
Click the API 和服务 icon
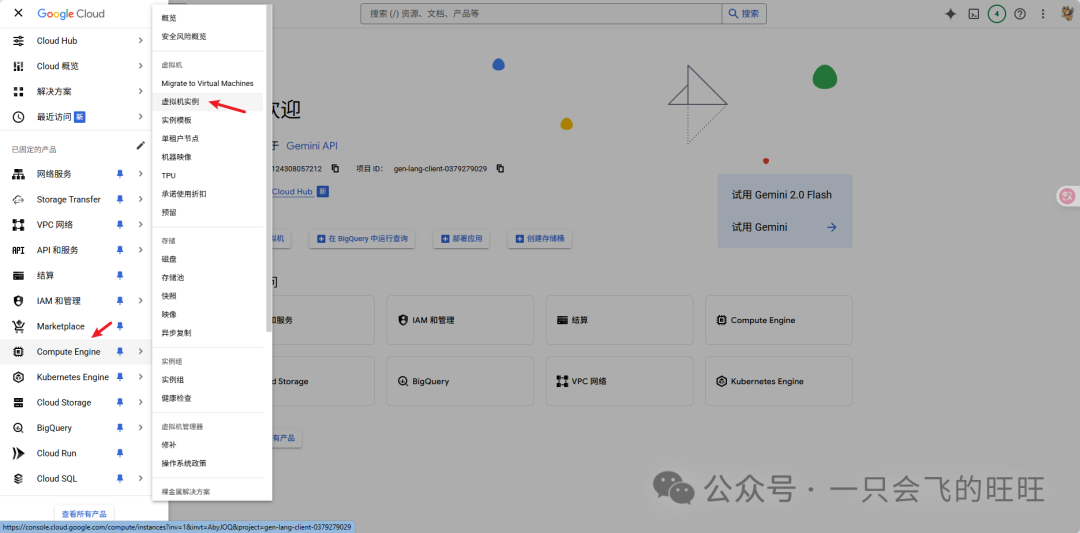coord(19,250)
